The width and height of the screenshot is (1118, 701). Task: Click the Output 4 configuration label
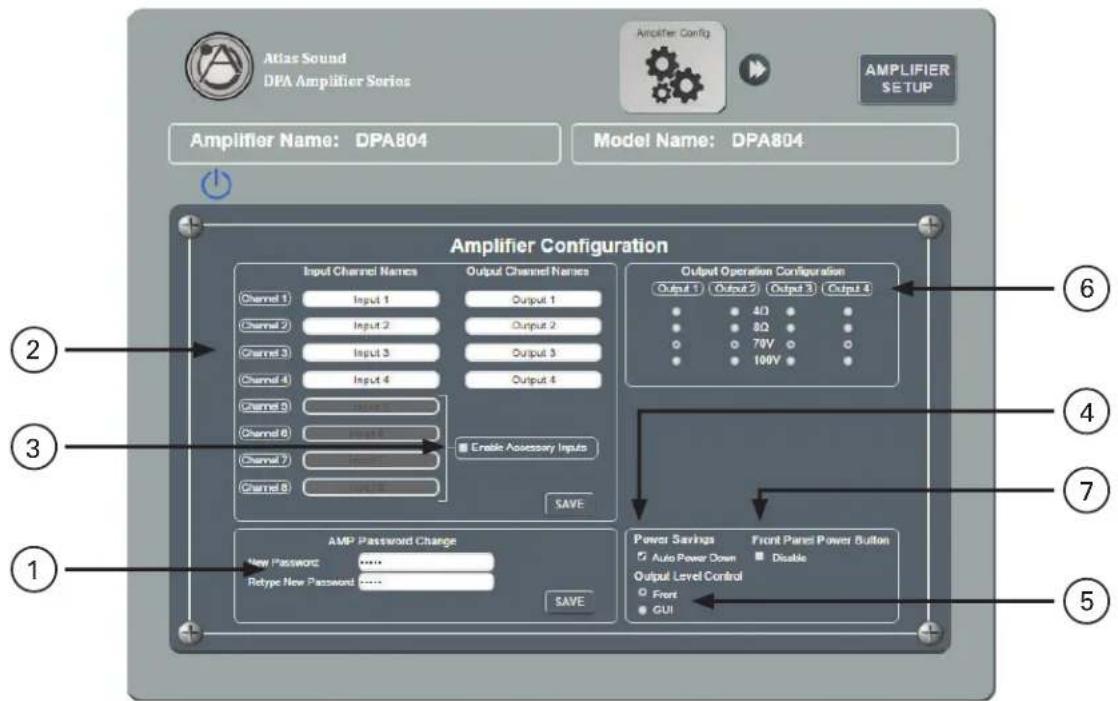pos(847,289)
